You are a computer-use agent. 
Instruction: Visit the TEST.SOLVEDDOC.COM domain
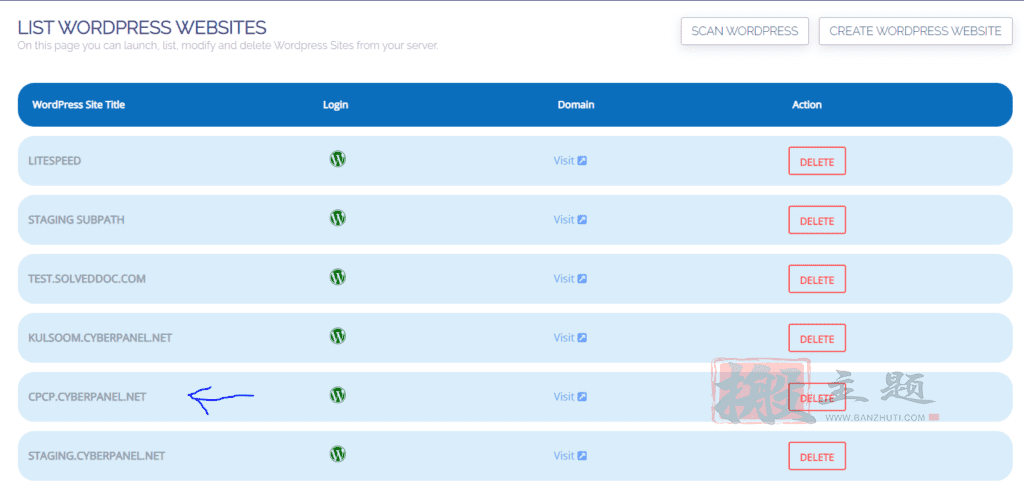[x=570, y=279]
